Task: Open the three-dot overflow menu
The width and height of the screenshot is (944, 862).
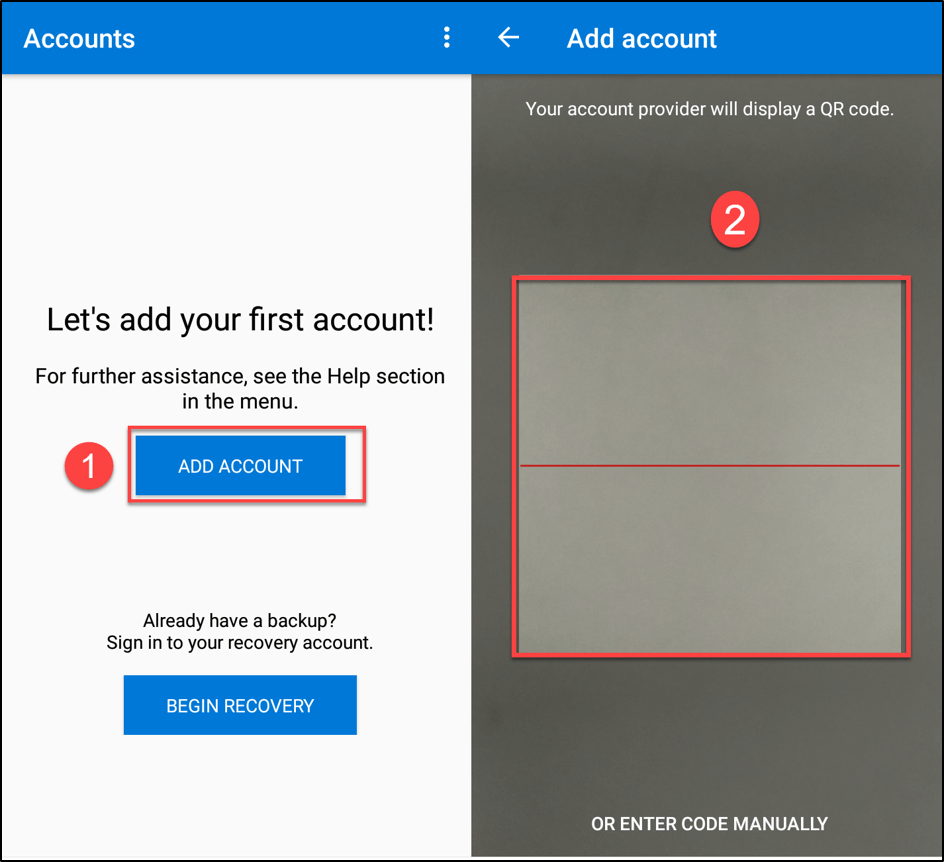Action: coord(446,38)
